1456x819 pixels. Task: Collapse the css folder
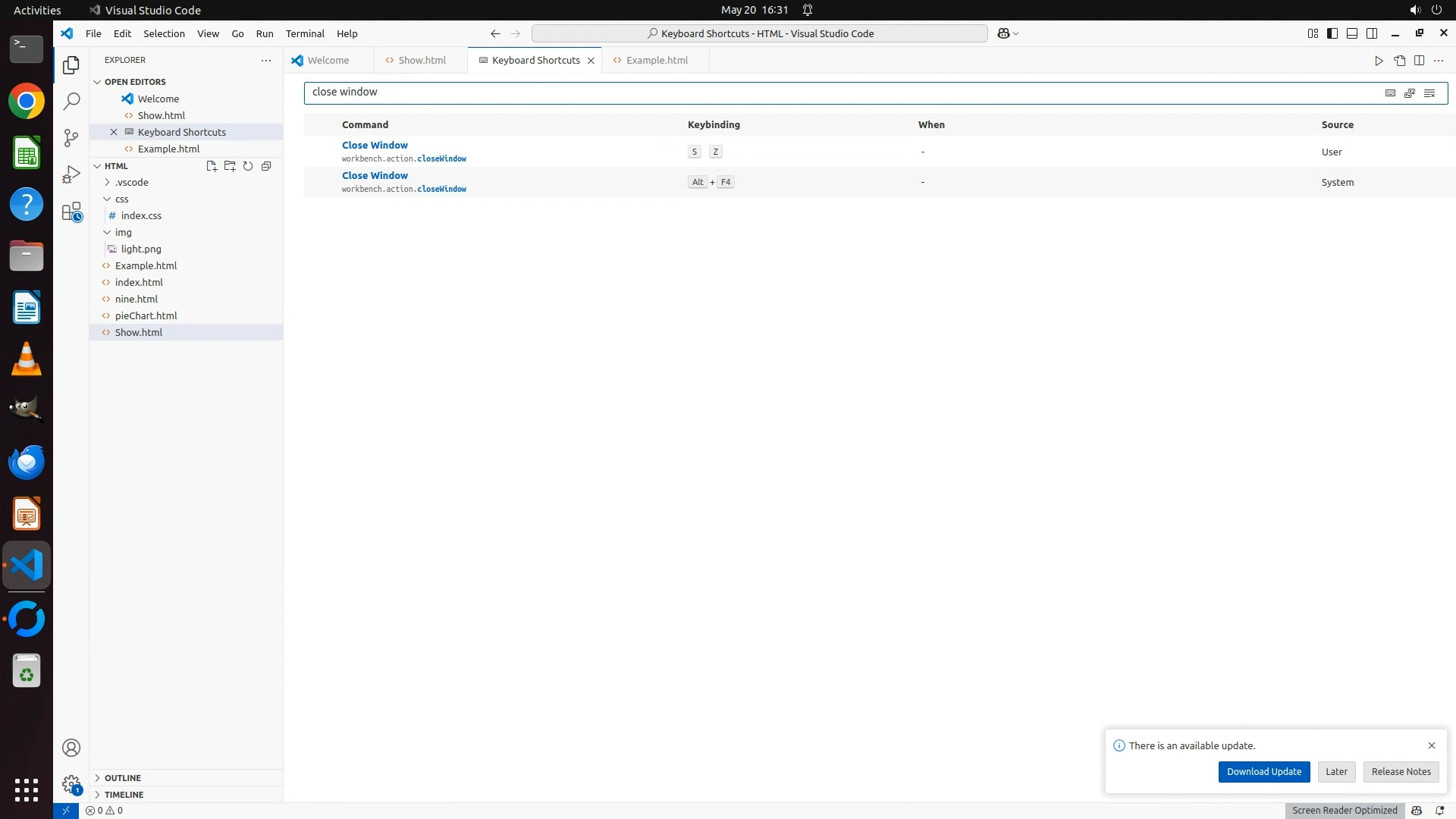pyautogui.click(x=121, y=199)
